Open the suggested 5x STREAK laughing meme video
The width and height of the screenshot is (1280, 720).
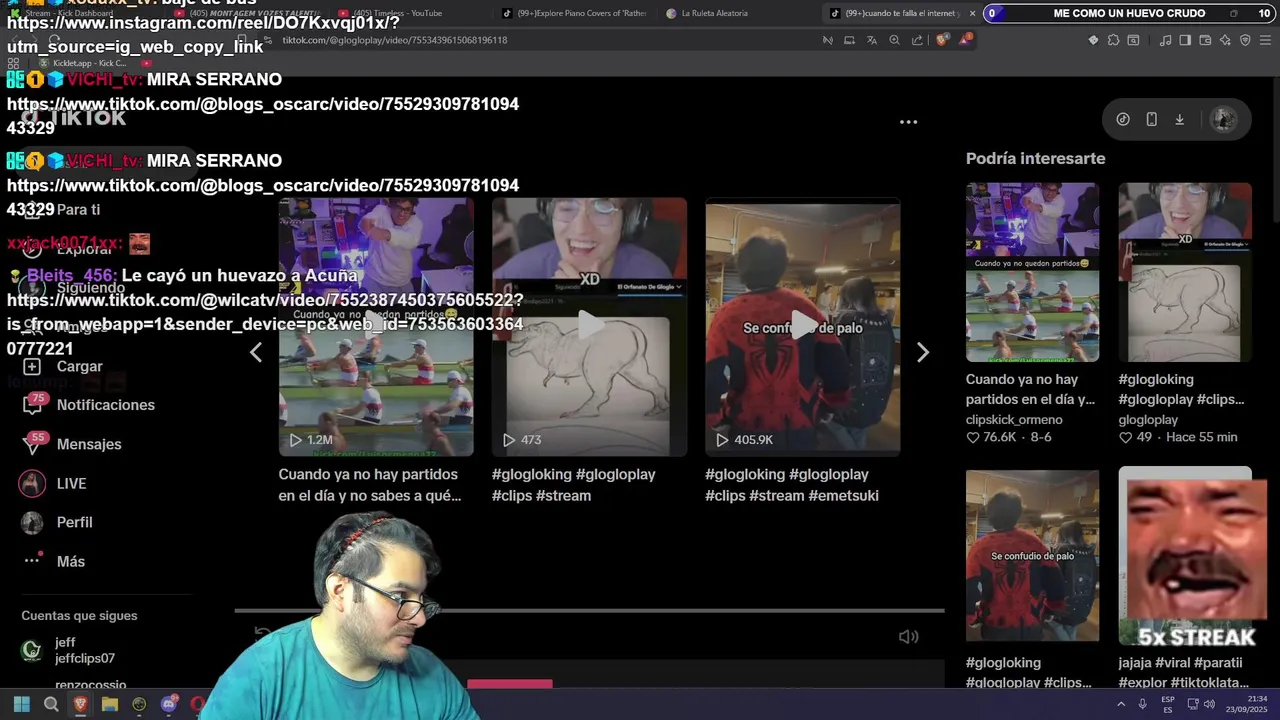click(1185, 556)
